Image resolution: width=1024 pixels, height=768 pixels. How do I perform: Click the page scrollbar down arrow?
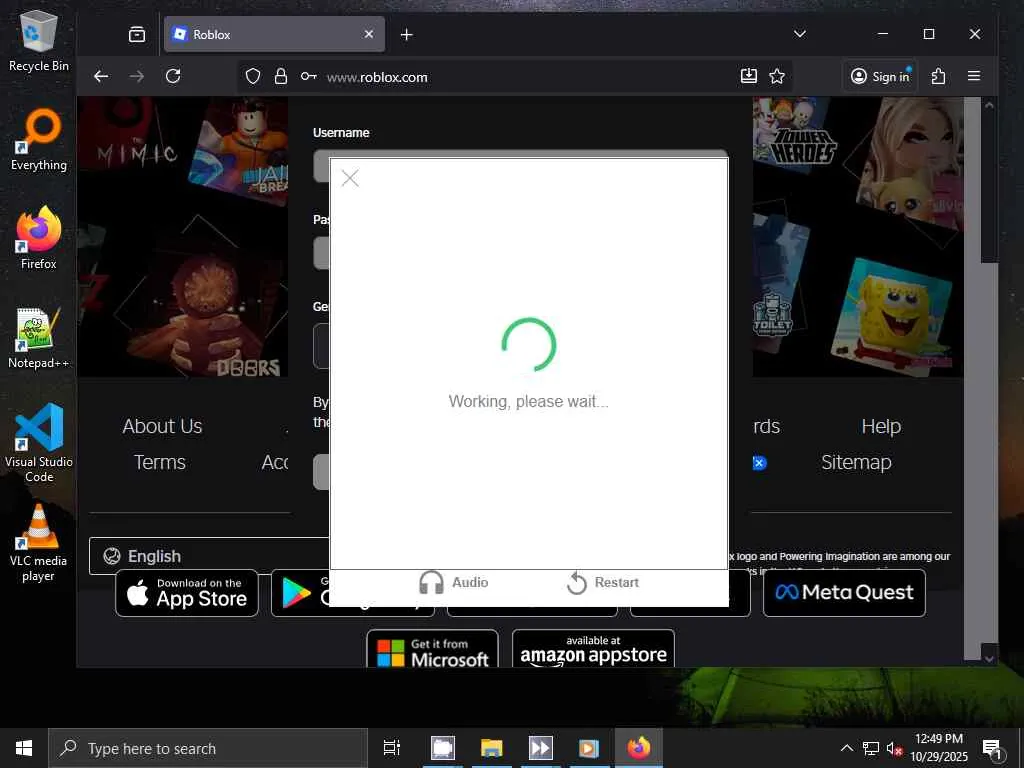[989, 659]
